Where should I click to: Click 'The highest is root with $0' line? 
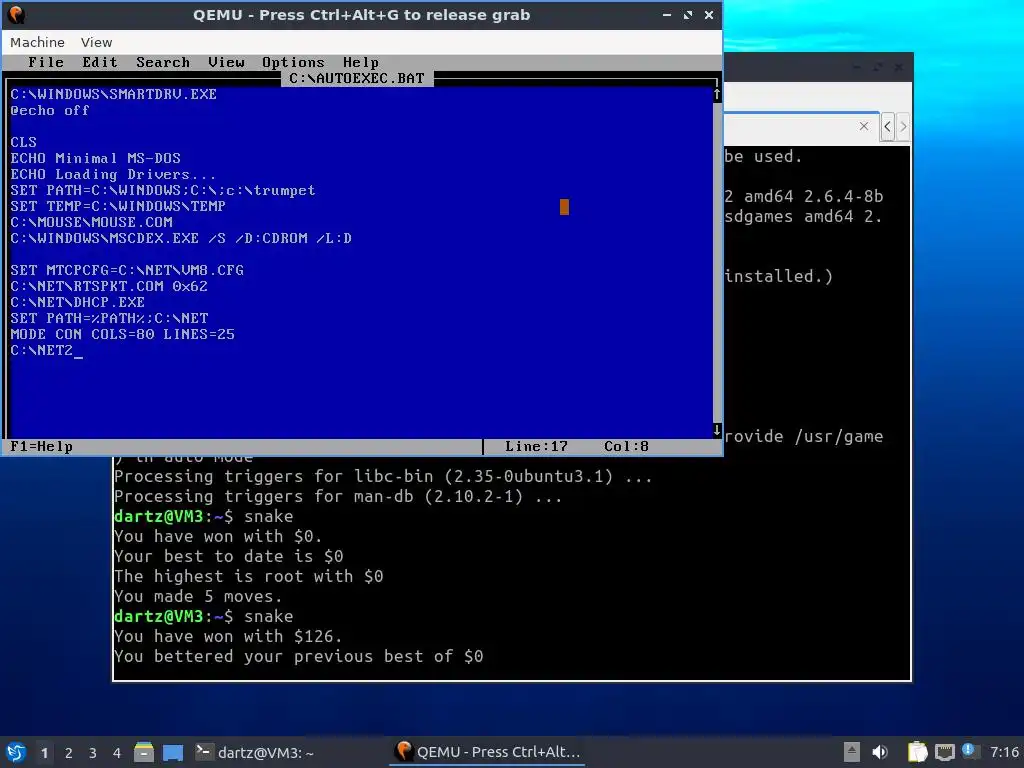pos(248,576)
